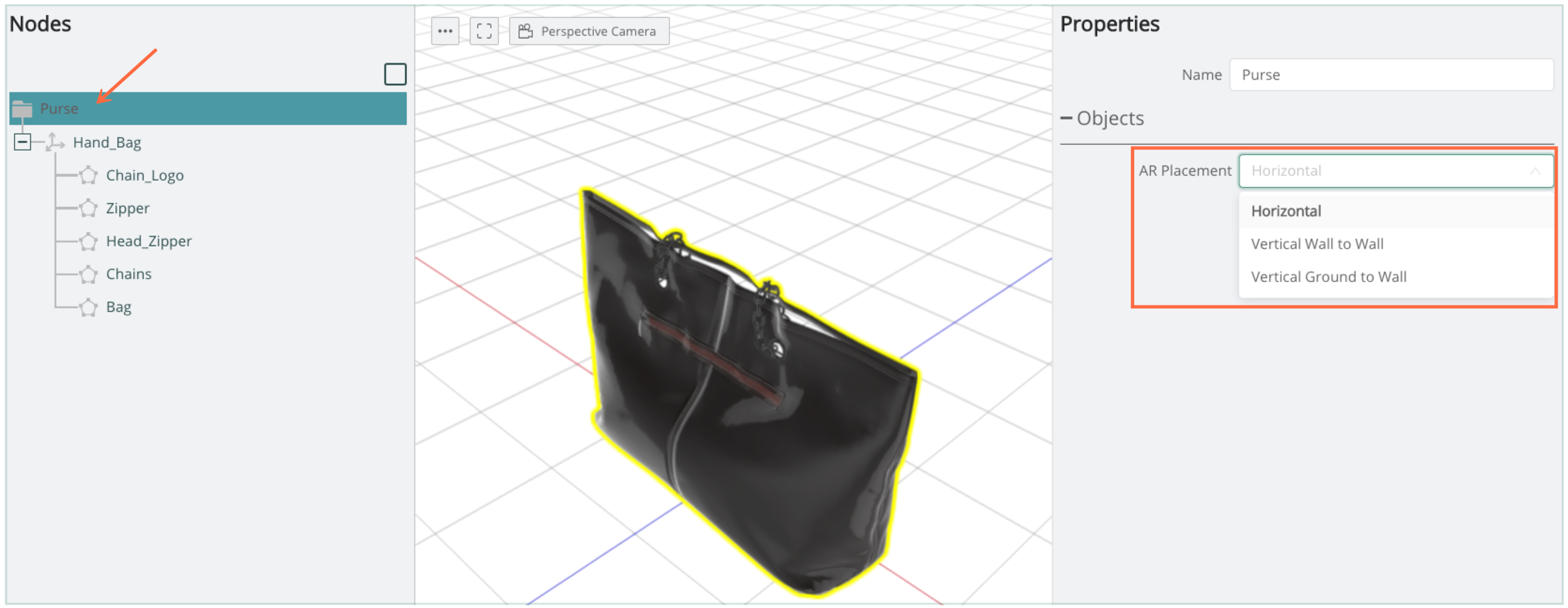Choose Vertical Ground to Wall option
Image resolution: width=1568 pixels, height=608 pixels.
point(1328,277)
